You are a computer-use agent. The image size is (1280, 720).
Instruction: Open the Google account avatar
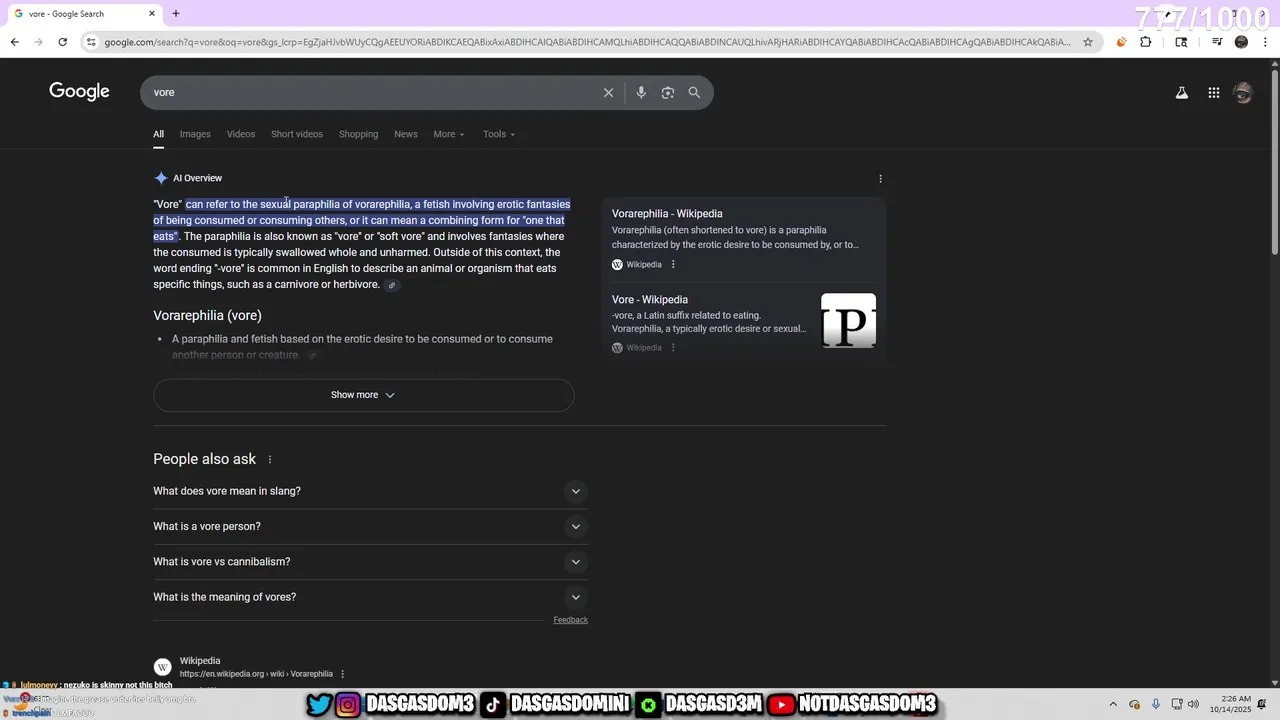(x=1243, y=93)
